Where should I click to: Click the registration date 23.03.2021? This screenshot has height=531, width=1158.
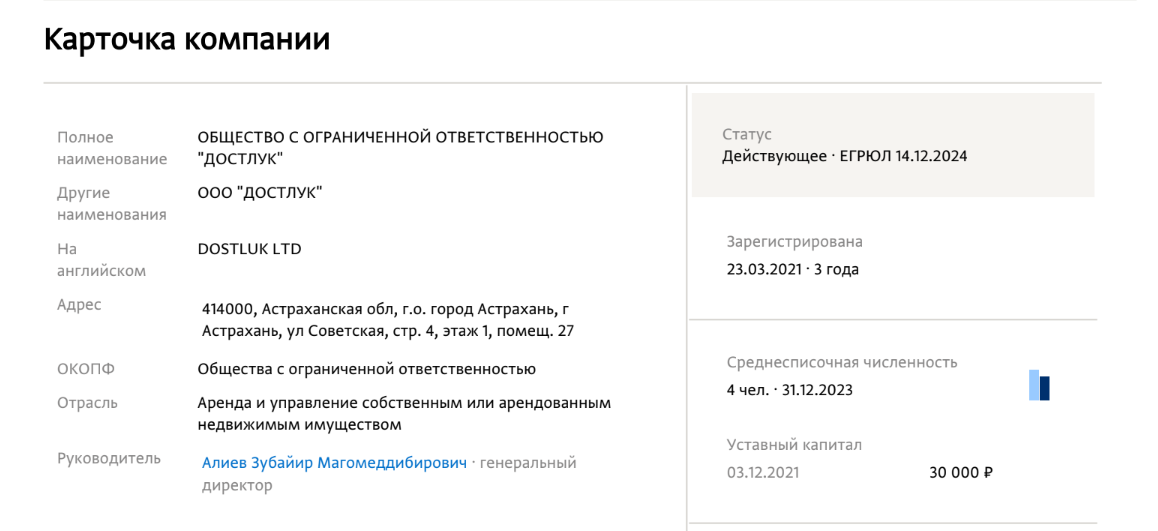click(764, 269)
